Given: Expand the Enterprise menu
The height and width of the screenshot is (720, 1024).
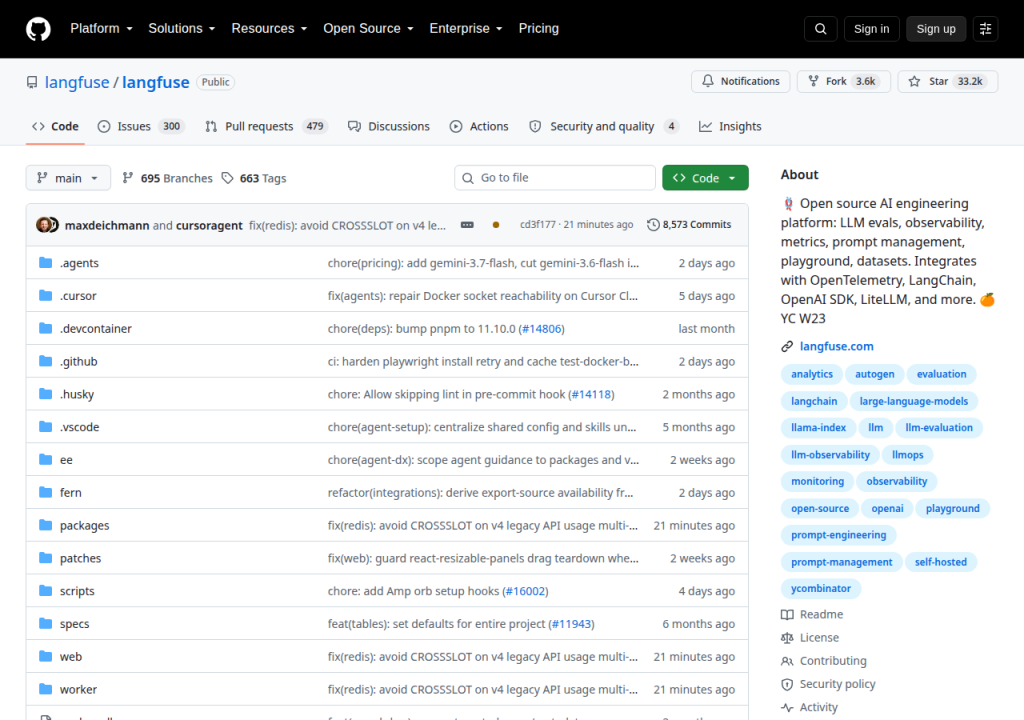Looking at the screenshot, I should point(466,29).
